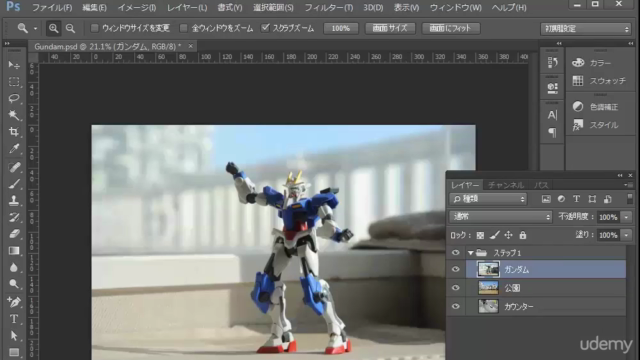
Task: Filter layers by smart objects icon
Action: point(607,199)
